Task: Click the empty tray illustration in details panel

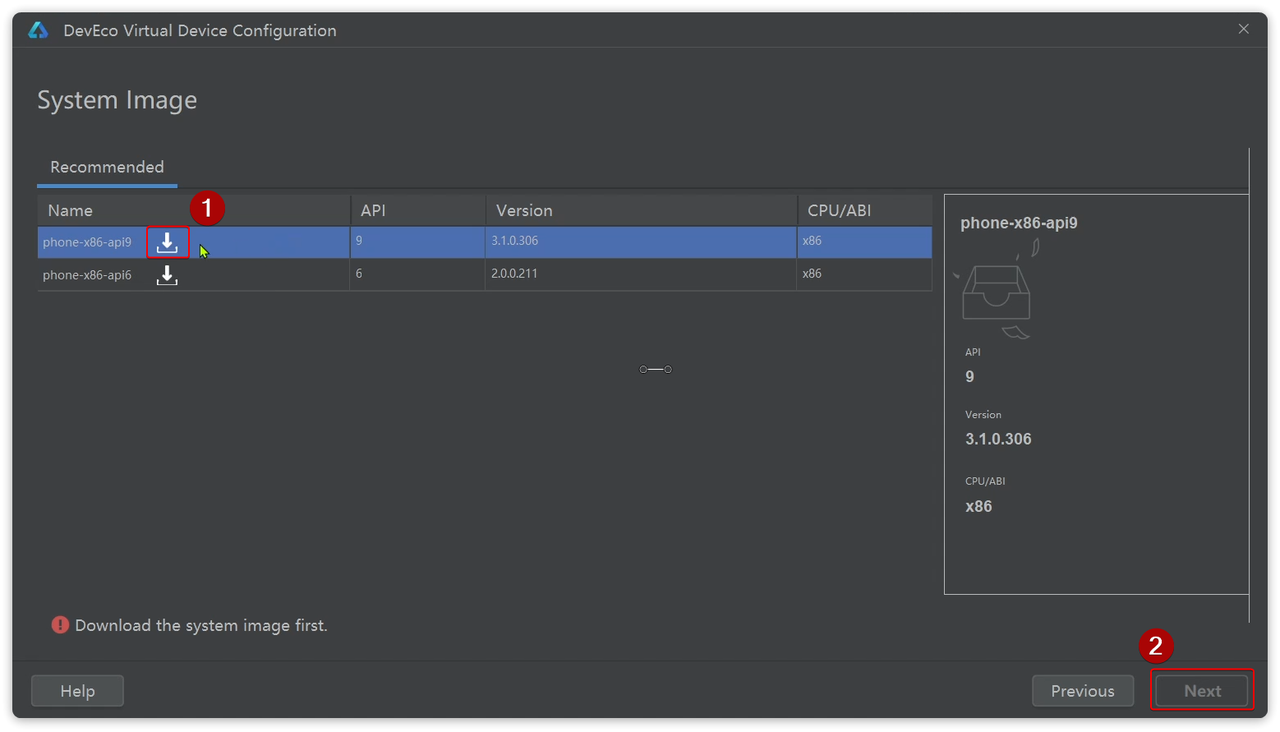Action: [997, 291]
